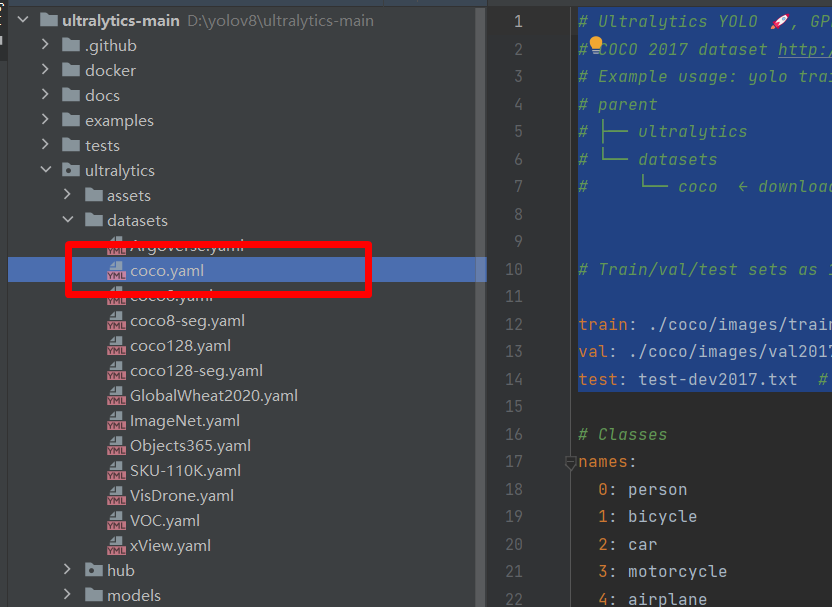This screenshot has width=832, height=607.
Task: Click the word 'datasets' on line 6
Action: (x=678, y=159)
